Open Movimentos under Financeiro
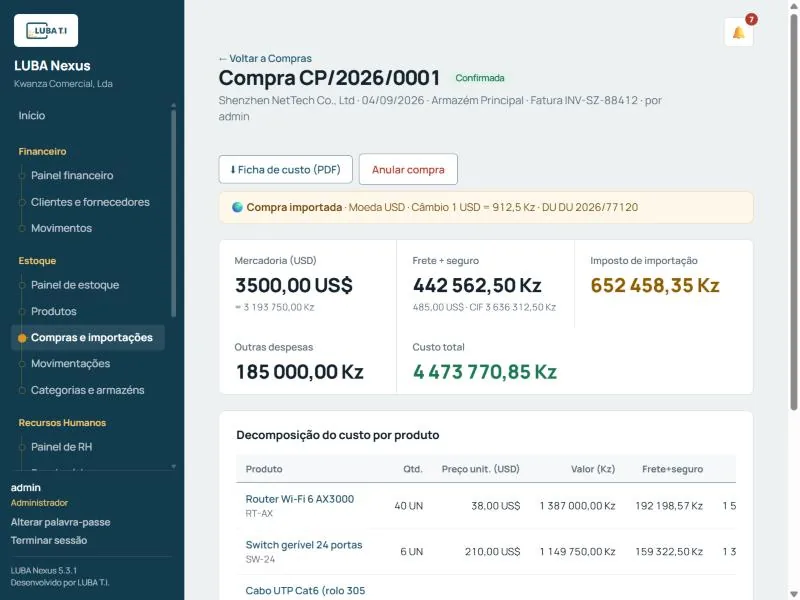This screenshot has width=800, height=600. (61, 228)
